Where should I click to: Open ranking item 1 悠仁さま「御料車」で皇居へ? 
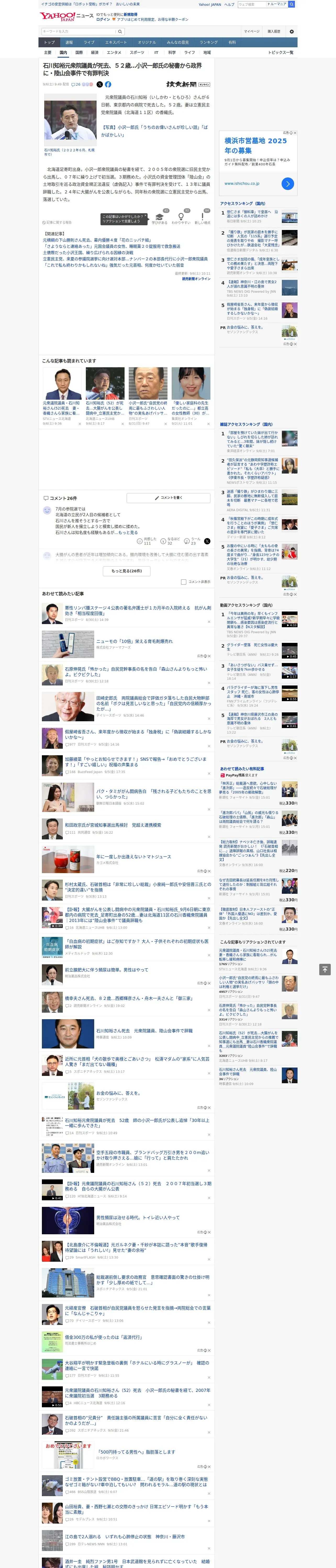(x=253, y=215)
